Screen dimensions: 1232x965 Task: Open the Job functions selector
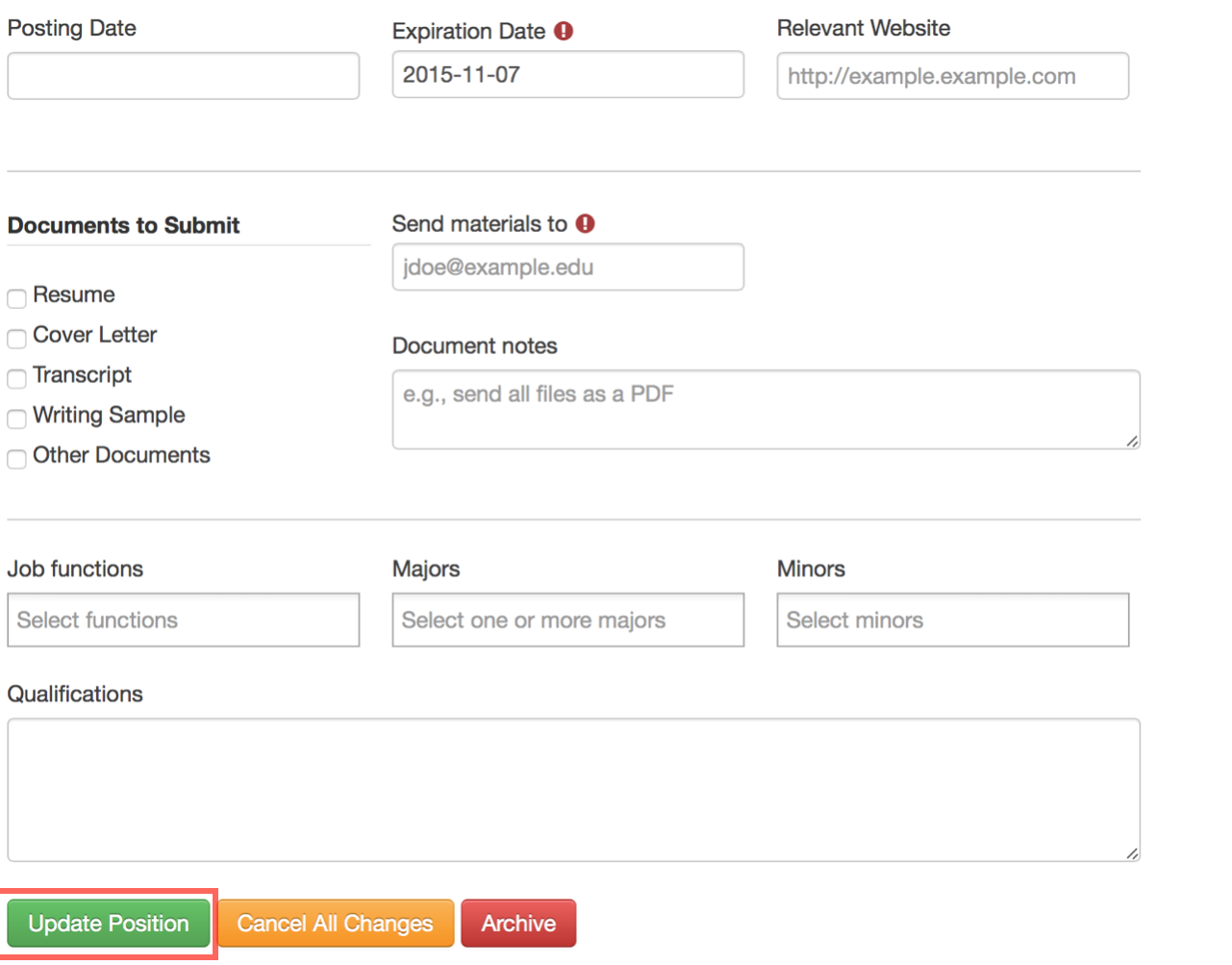[x=183, y=620]
